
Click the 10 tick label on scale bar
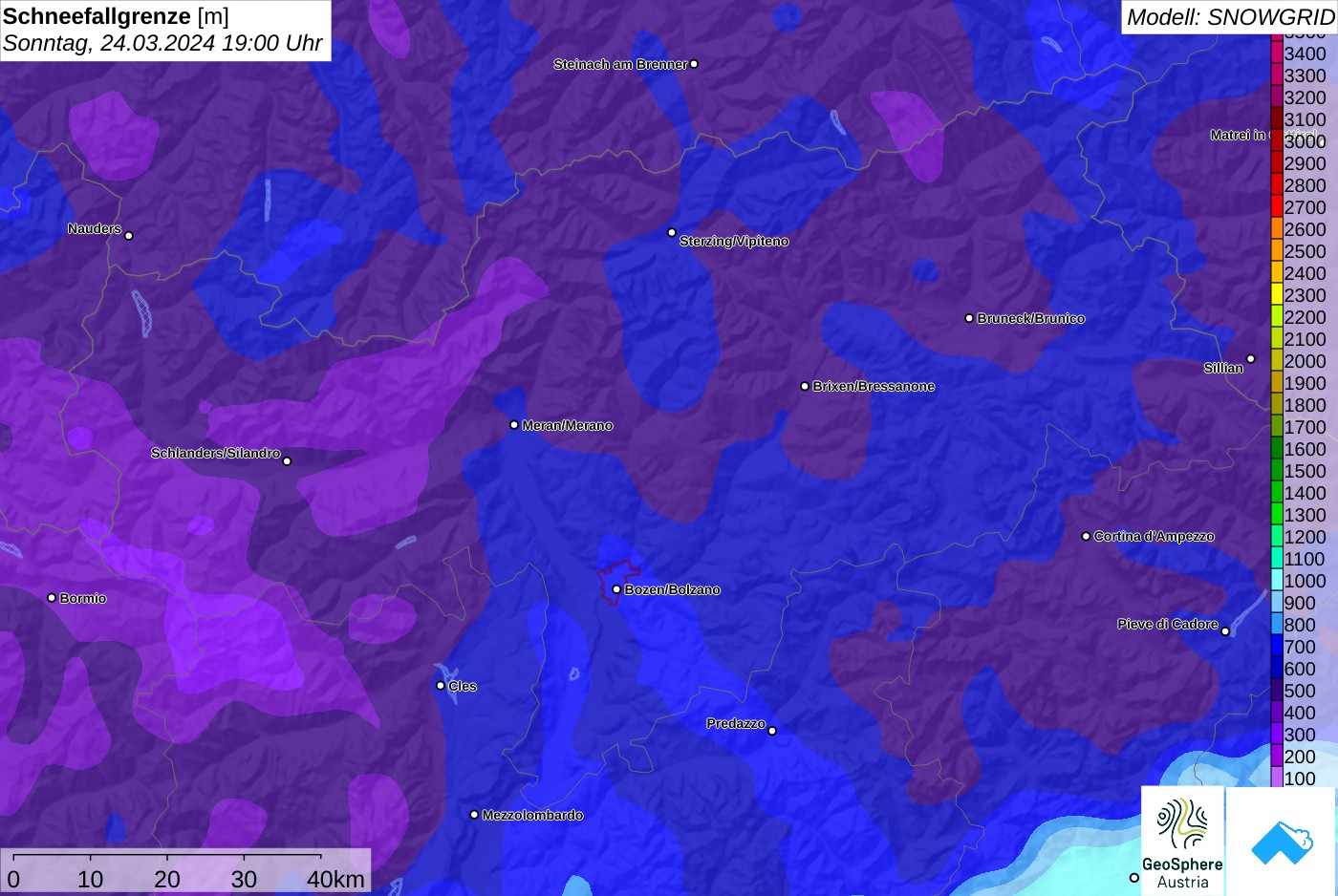point(90,880)
